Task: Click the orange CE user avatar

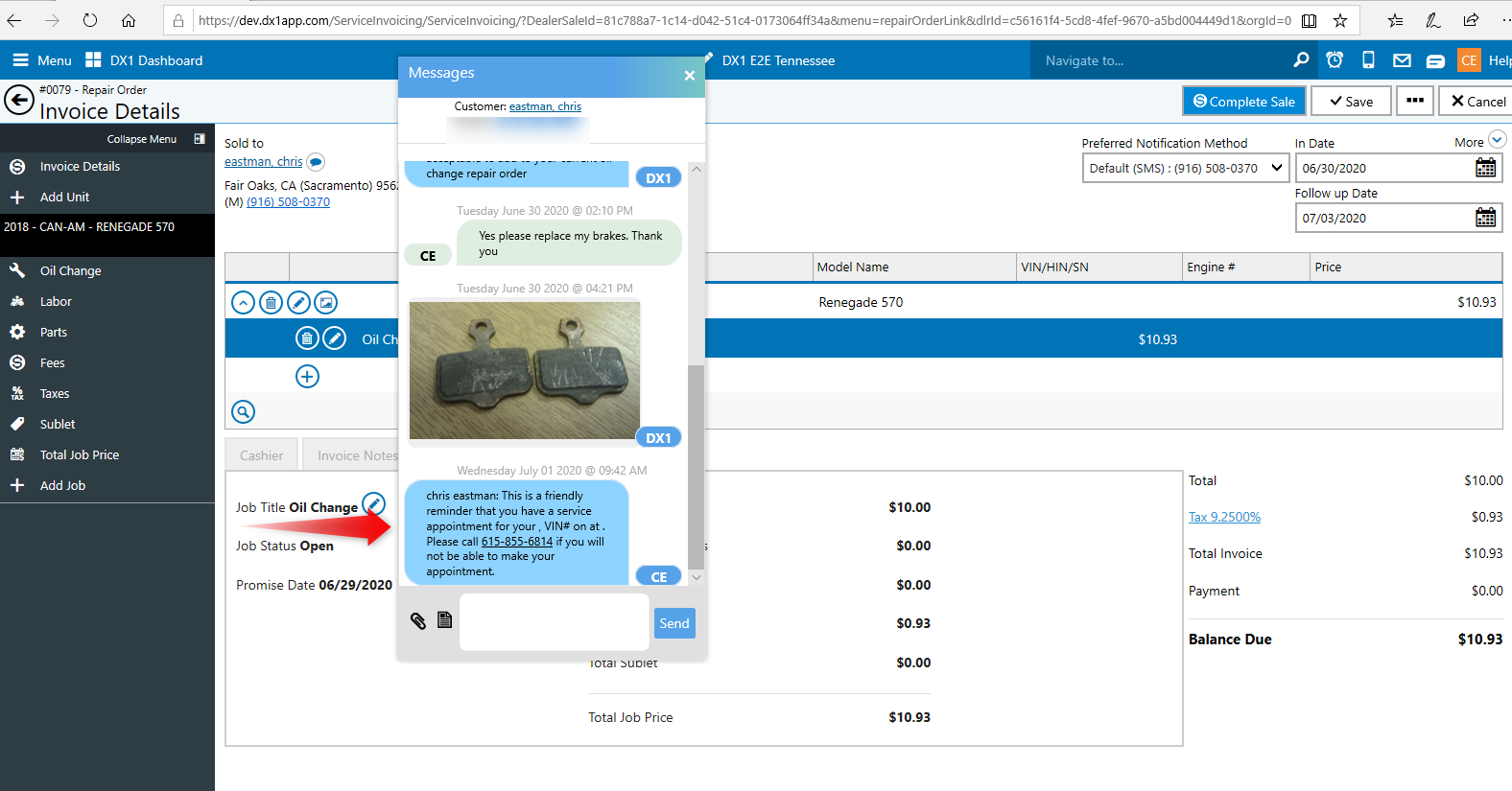Action: click(1469, 60)
